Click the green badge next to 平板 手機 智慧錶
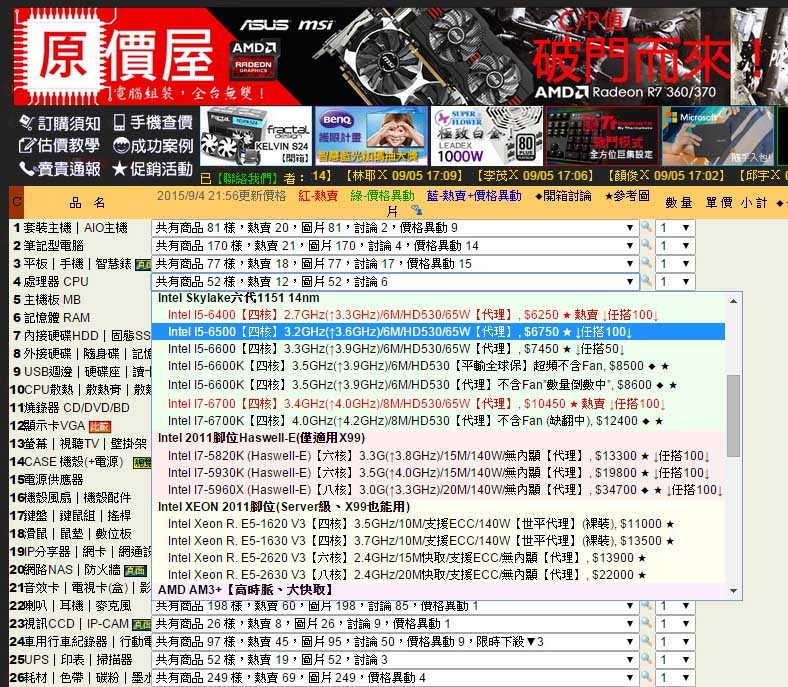788x687 pixels. (x=143, y=264)
